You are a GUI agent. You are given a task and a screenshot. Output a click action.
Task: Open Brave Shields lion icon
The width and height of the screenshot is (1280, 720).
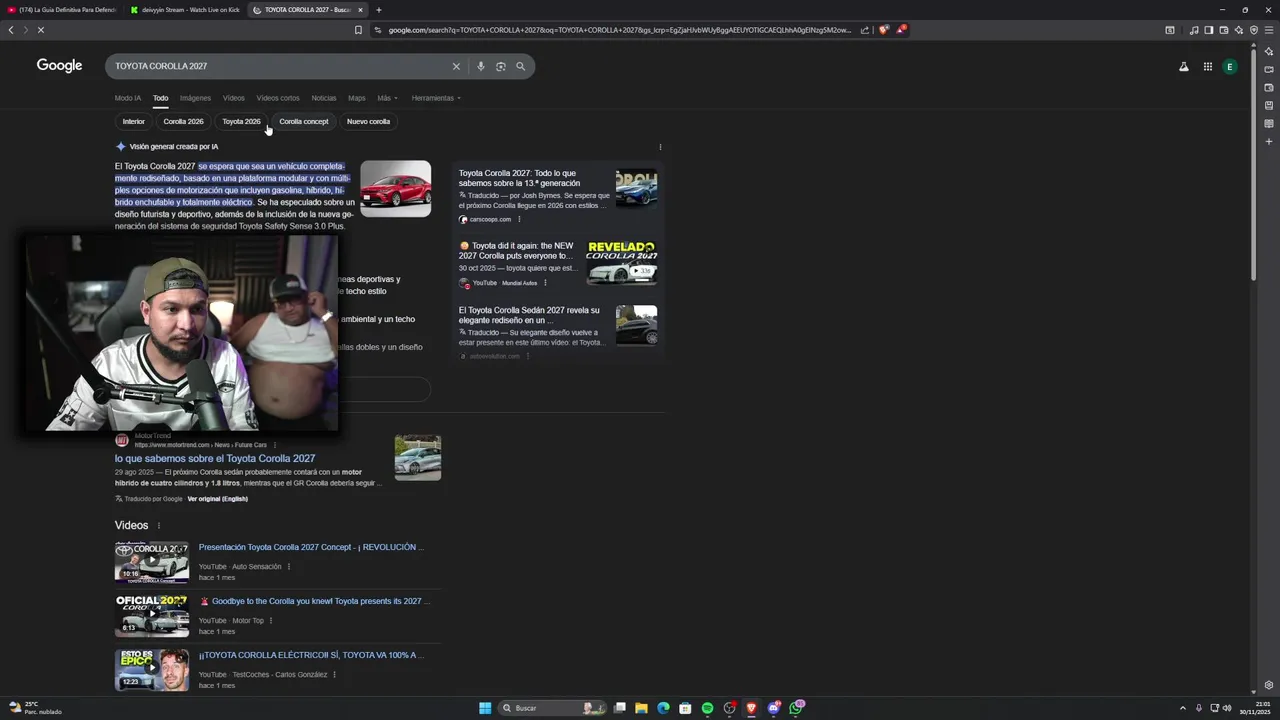coord(883,30)
